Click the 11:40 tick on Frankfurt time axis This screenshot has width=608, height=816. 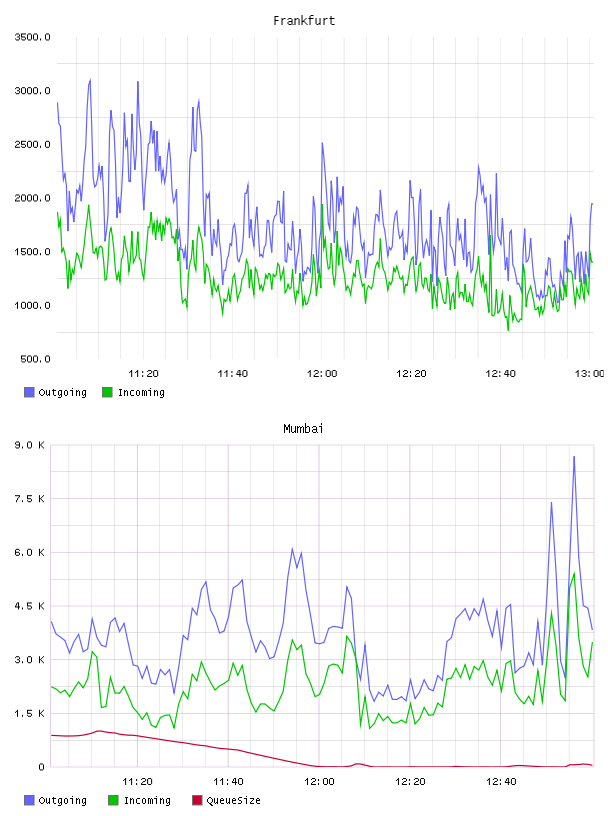[x=233, y=374]
